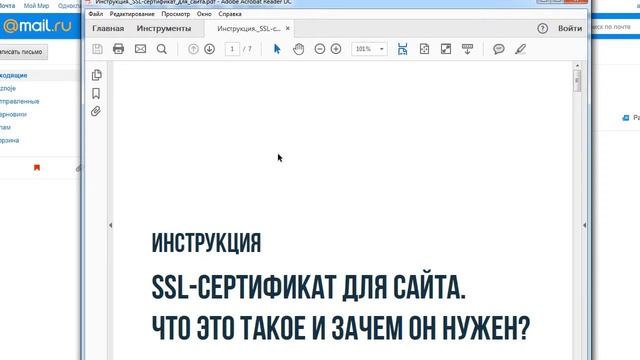Go to previous page arrow icon
640x360 pixels.
point(193,49)
